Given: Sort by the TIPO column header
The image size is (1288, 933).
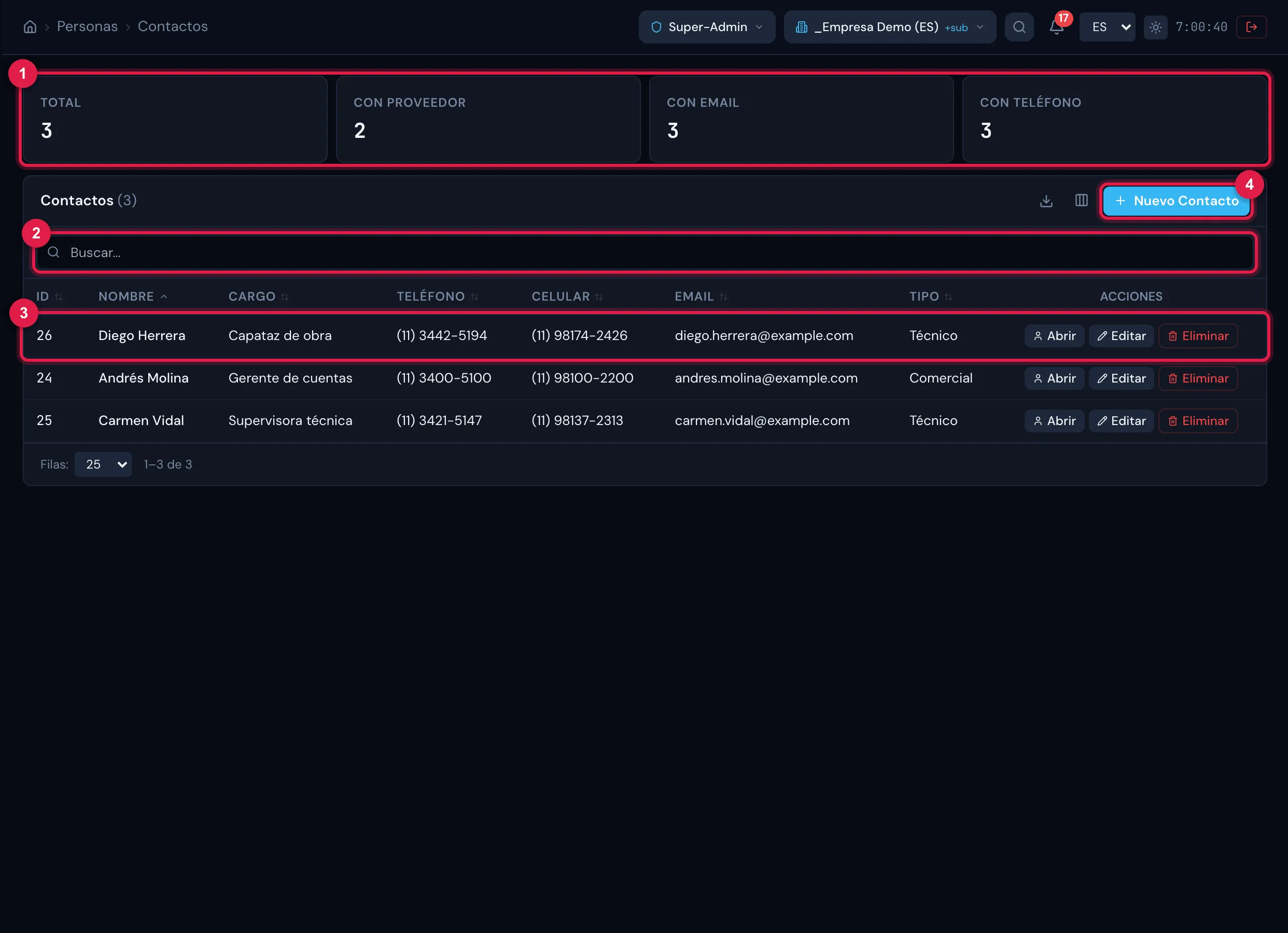Looking at the screenshot, I should pos(931,296).
